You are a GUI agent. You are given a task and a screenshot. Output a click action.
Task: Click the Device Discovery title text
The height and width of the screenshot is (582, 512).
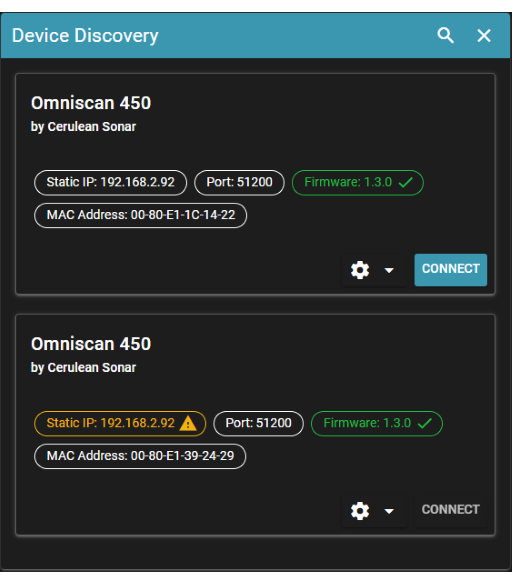85,36
